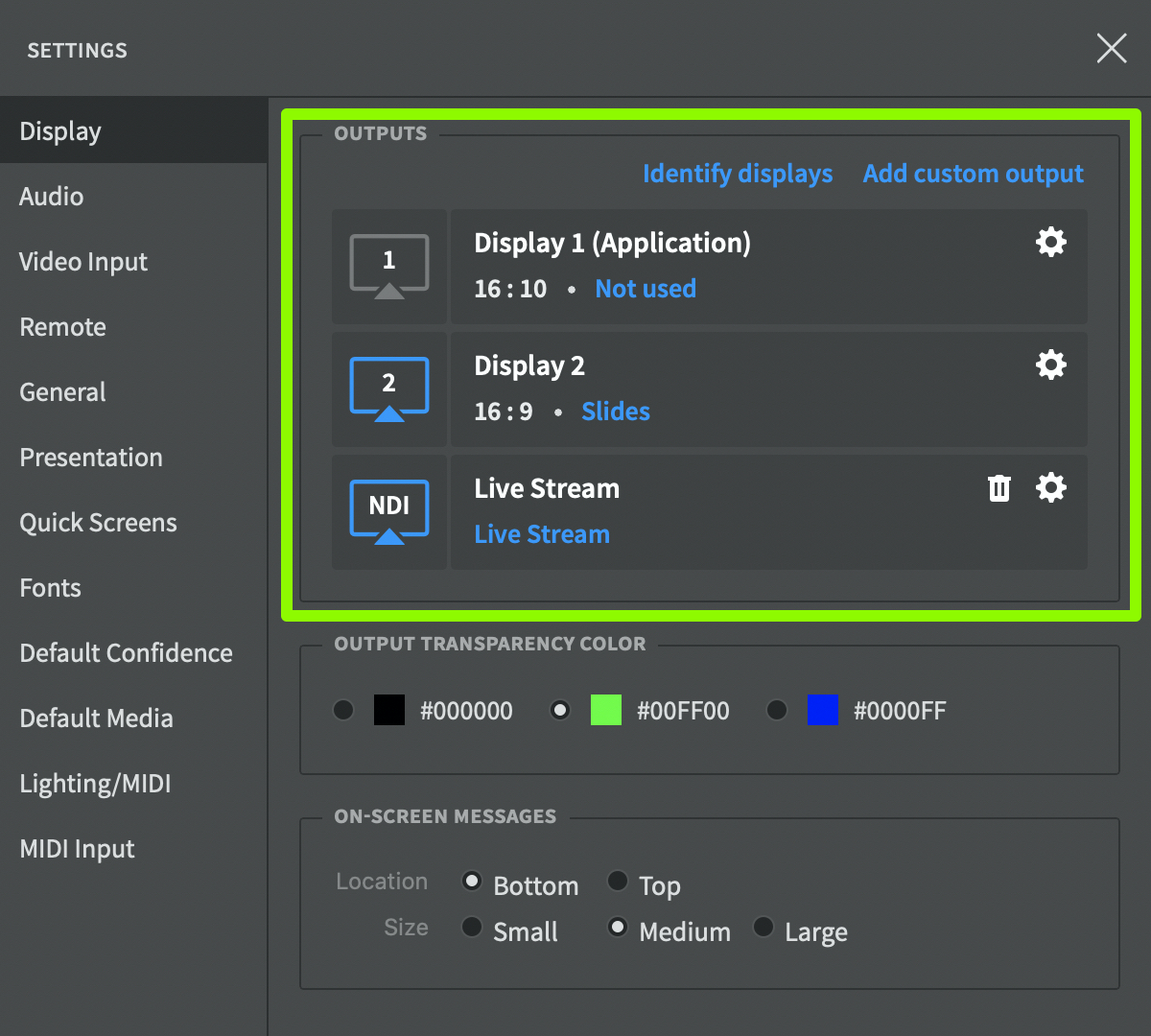Open Display 2 gear settings
This screenshot has height=1036, width=1151.
[x=1051, y=365]
